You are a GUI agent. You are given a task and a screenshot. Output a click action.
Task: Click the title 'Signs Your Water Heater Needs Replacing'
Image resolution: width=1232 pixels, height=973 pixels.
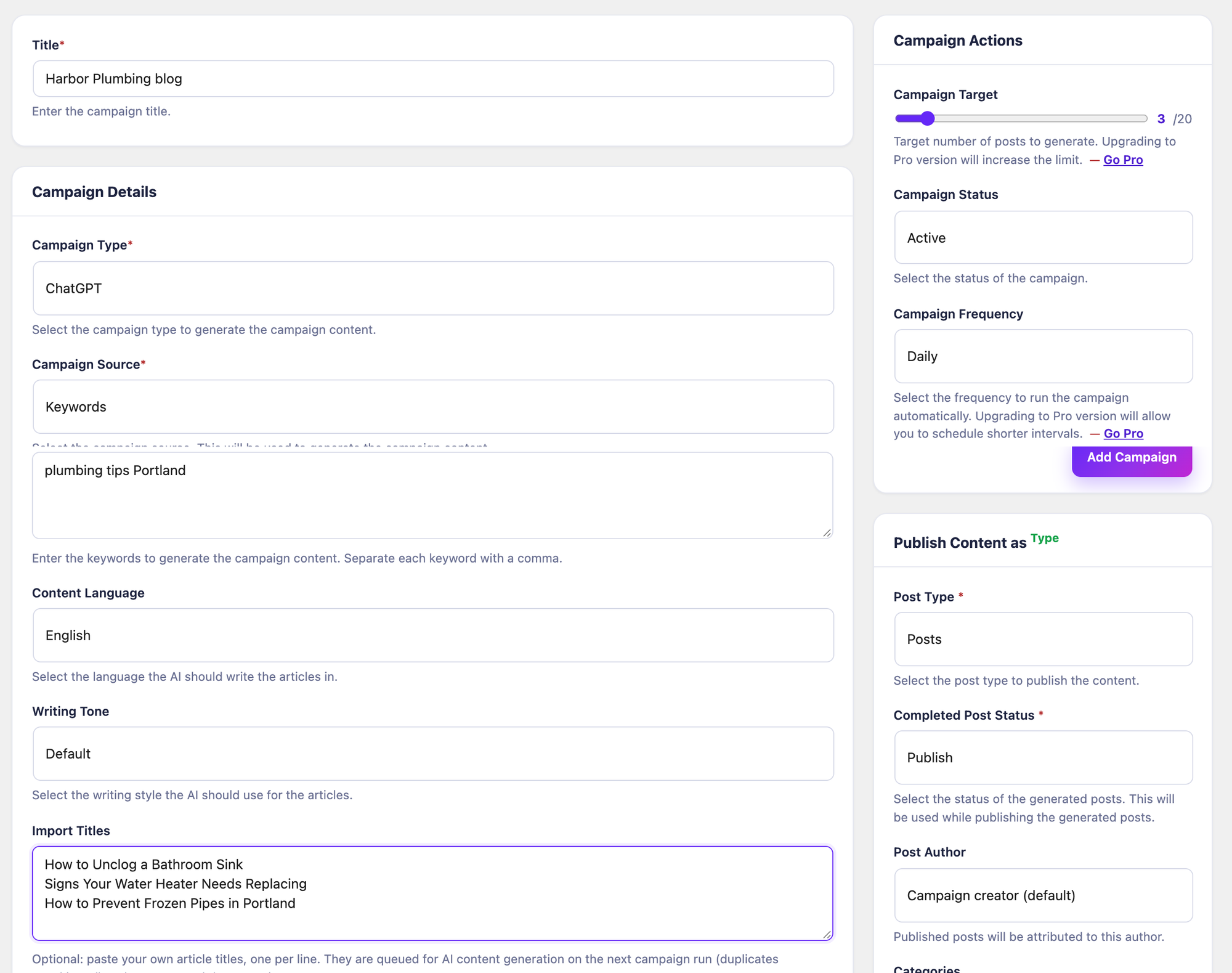pos(176,884)
